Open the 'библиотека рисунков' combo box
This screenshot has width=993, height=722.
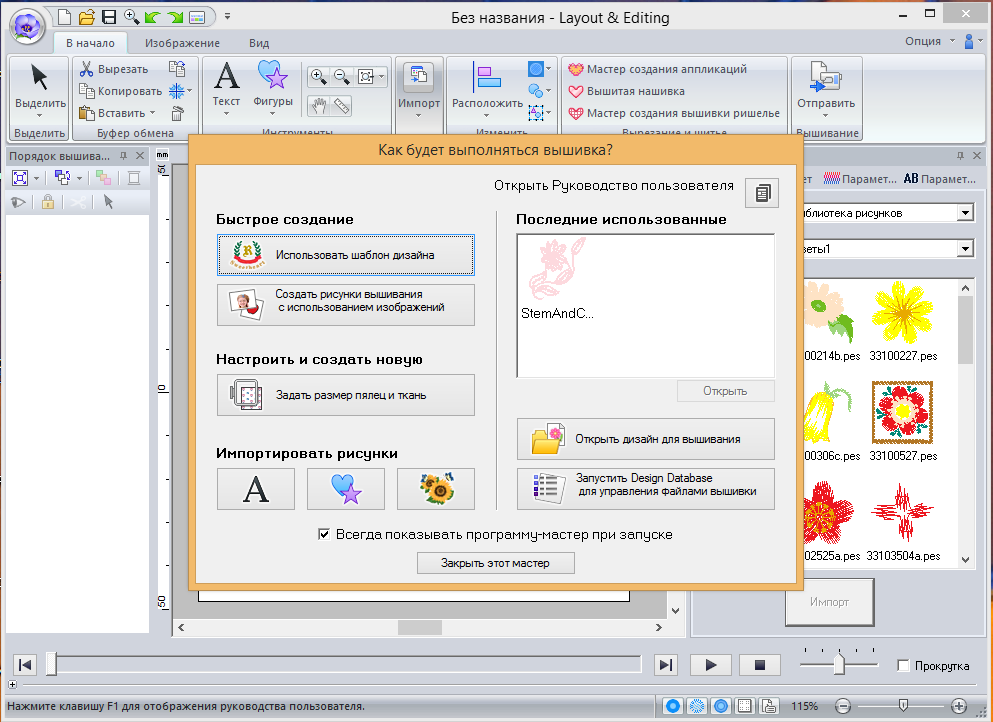(965, 213)
